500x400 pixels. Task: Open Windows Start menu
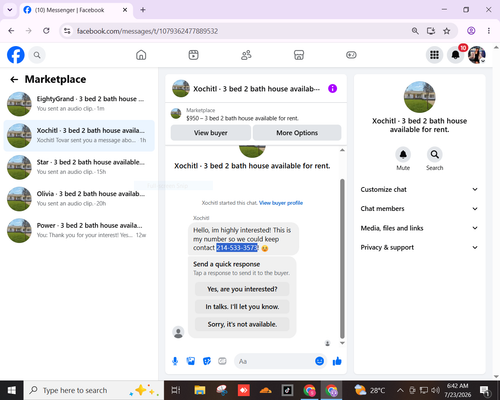click(x=12, y=390)
